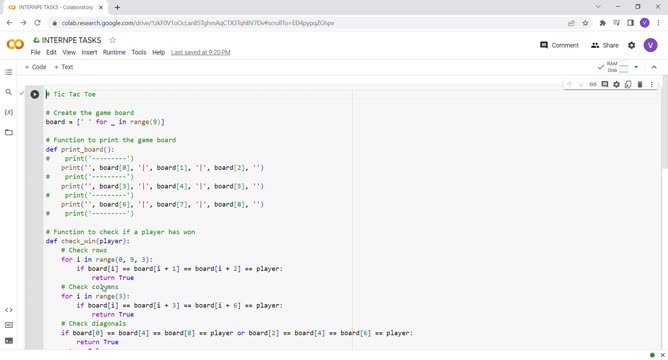The width and height of the screenshot is (668, 360).
Task: Open Chrome three-dot menu
Action: [659, 23]
